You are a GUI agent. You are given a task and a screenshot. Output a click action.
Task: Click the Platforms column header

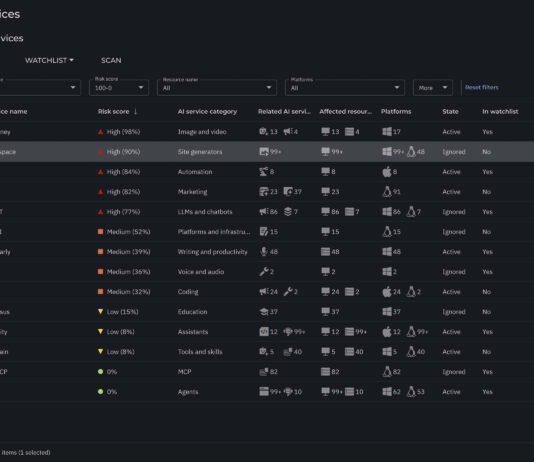396,112
